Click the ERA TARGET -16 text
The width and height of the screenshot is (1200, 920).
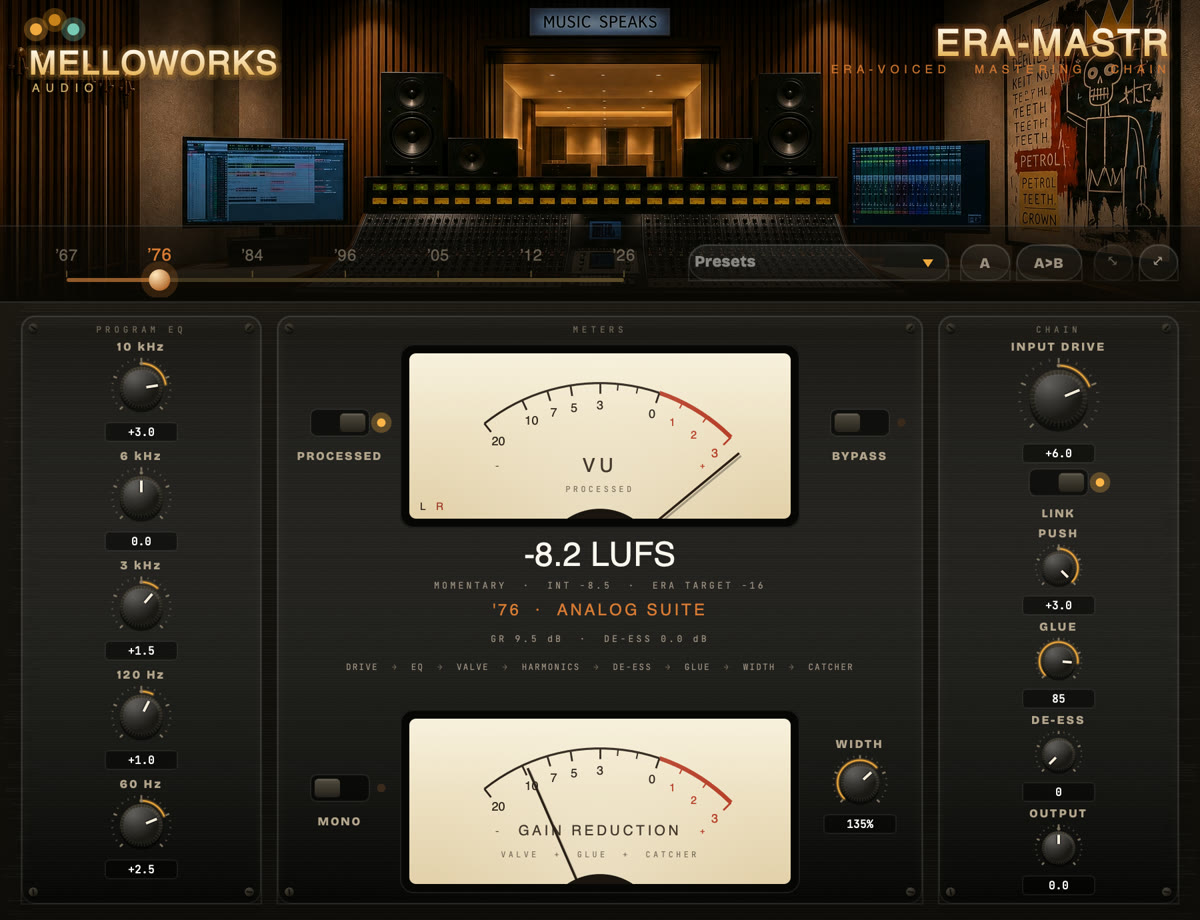coord(708,585)
